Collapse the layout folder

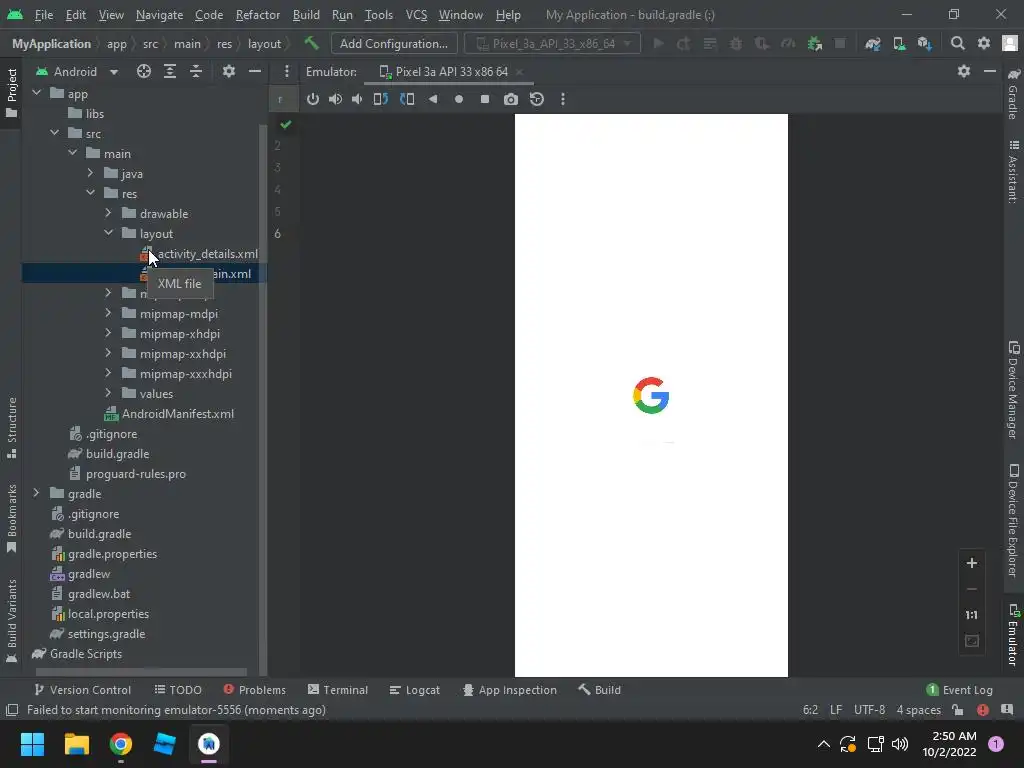coord(108,233)
